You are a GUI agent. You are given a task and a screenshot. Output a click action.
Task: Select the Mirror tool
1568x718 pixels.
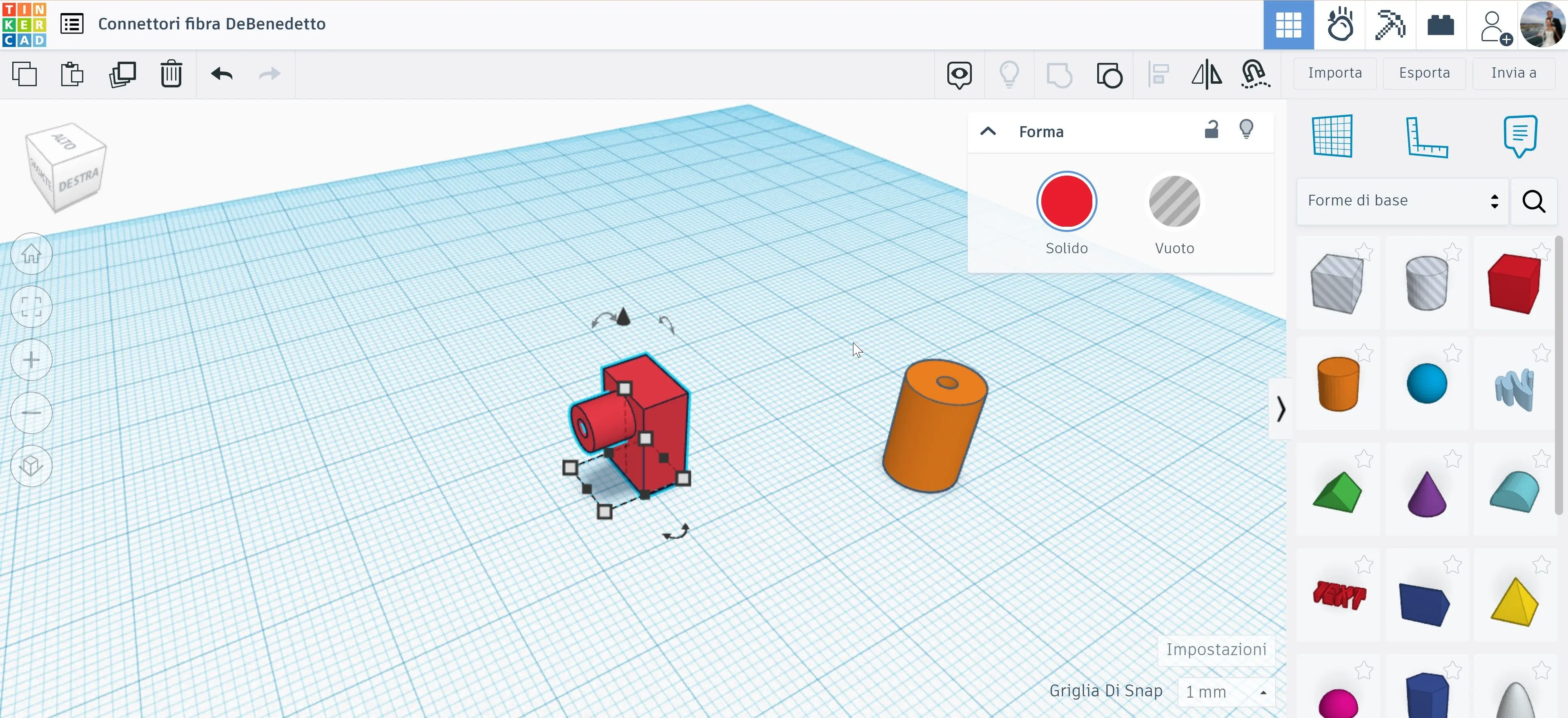coord(1207,75)
